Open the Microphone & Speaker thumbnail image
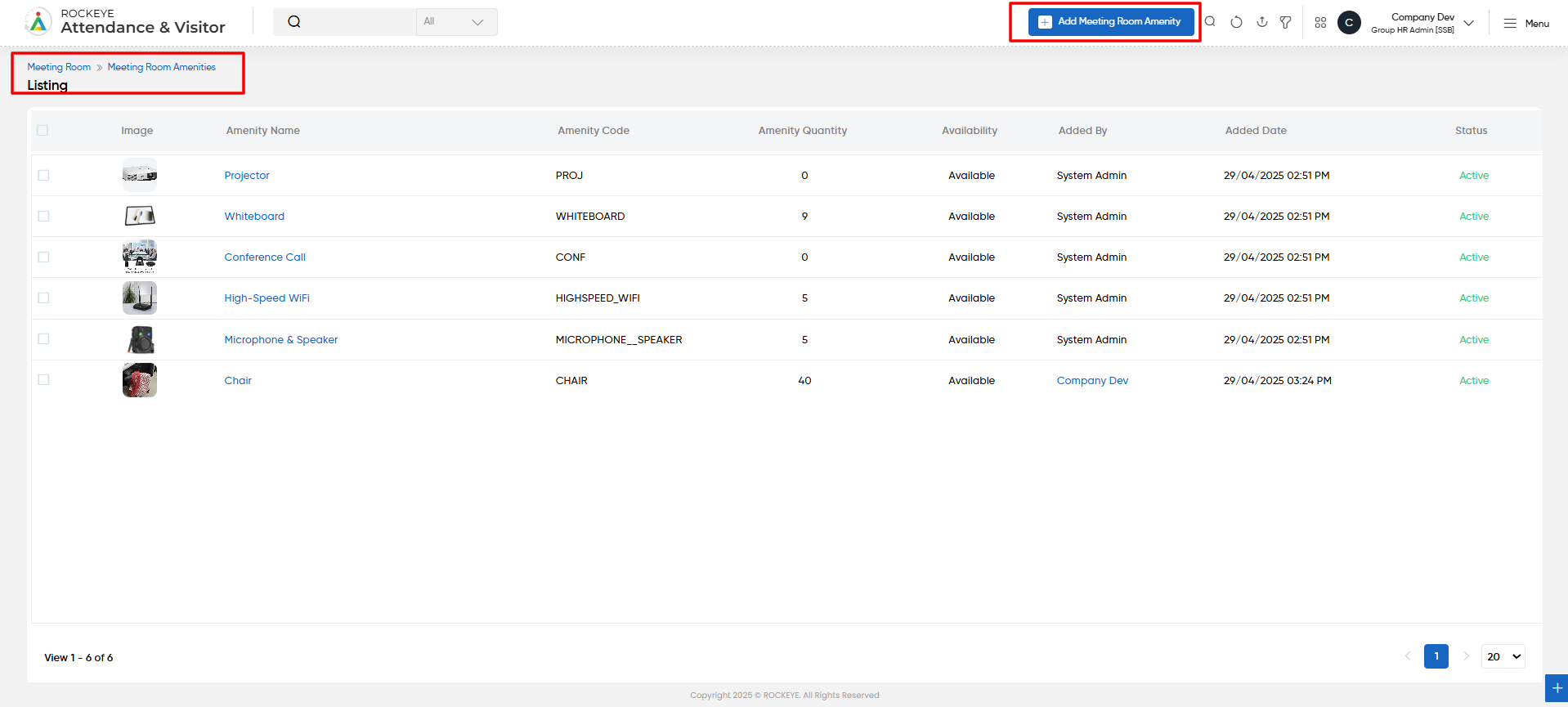 coord(140,339)
